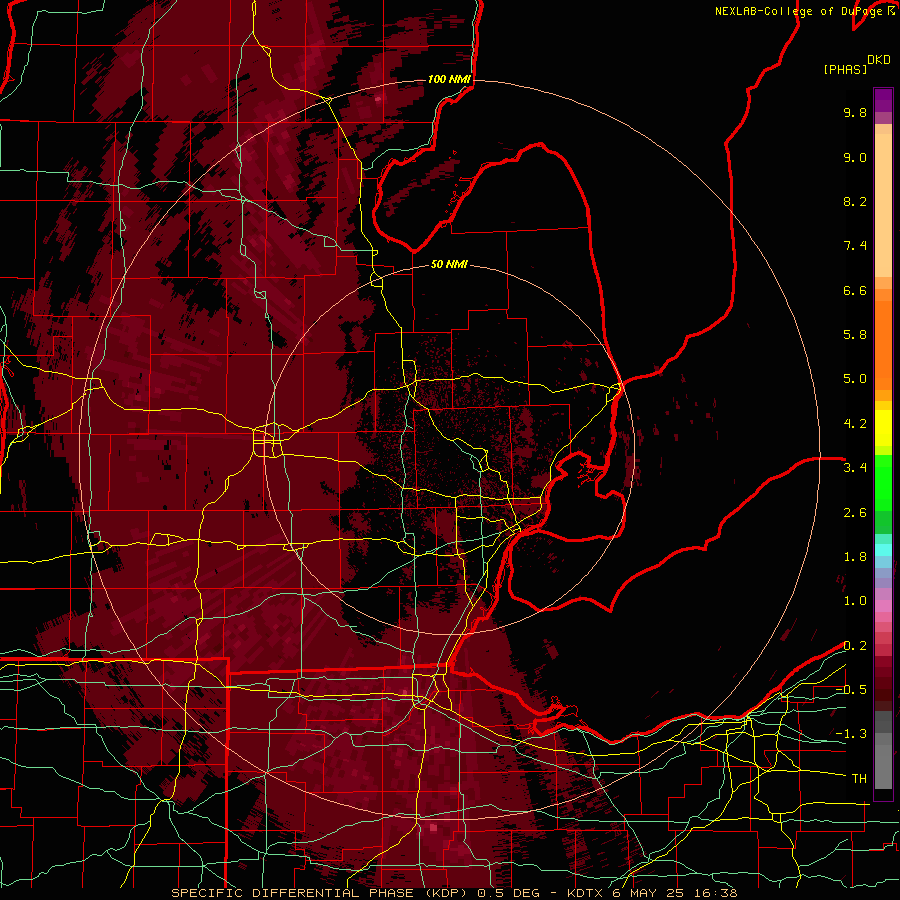900x900 pixels.
Task: Click the 4.2 value on the color scale
Action: coord(855,424)
